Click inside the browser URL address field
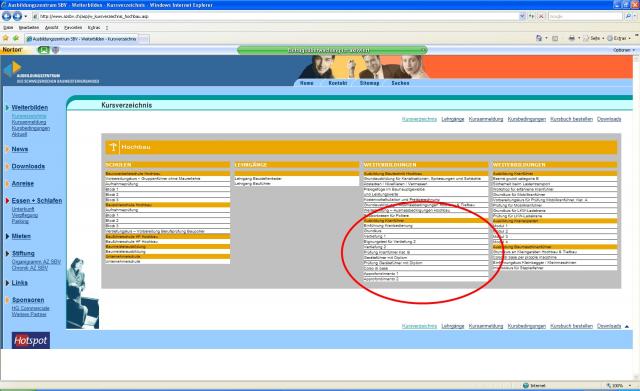Screen dimensions: 640x391 (278, 16)
